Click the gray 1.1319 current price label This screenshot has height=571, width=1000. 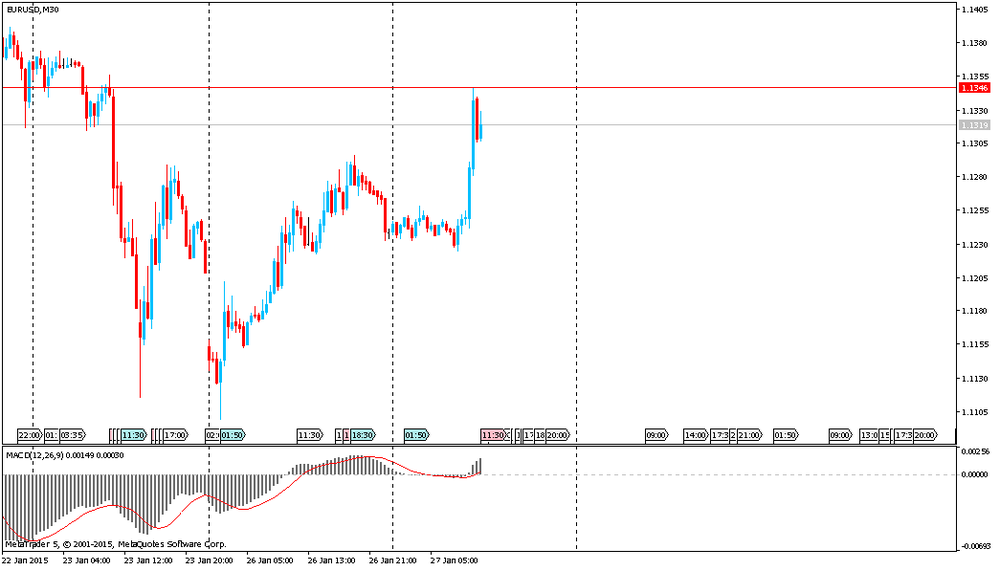point(974,125)
